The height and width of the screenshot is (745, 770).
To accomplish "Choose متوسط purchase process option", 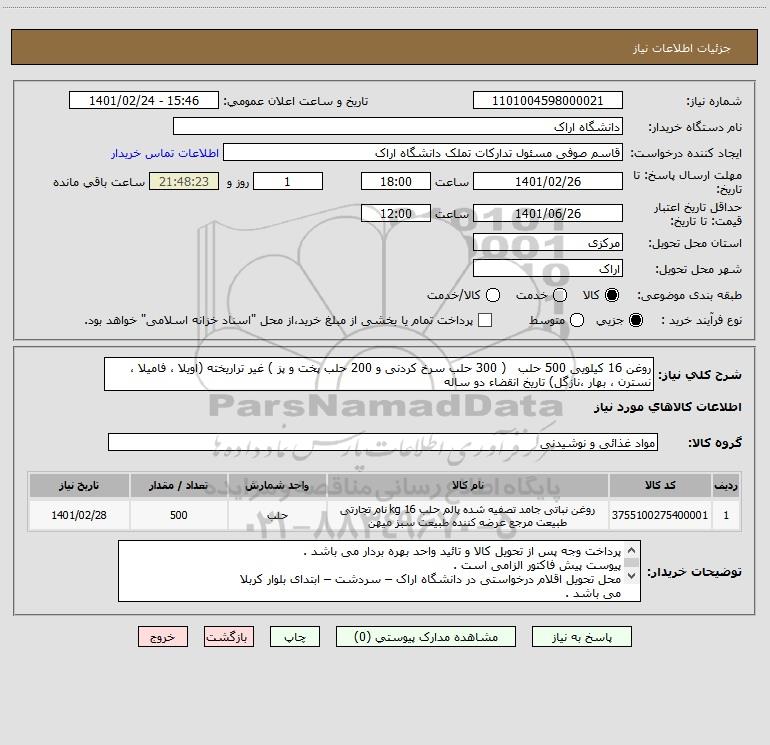I will [x=577, y=321].
